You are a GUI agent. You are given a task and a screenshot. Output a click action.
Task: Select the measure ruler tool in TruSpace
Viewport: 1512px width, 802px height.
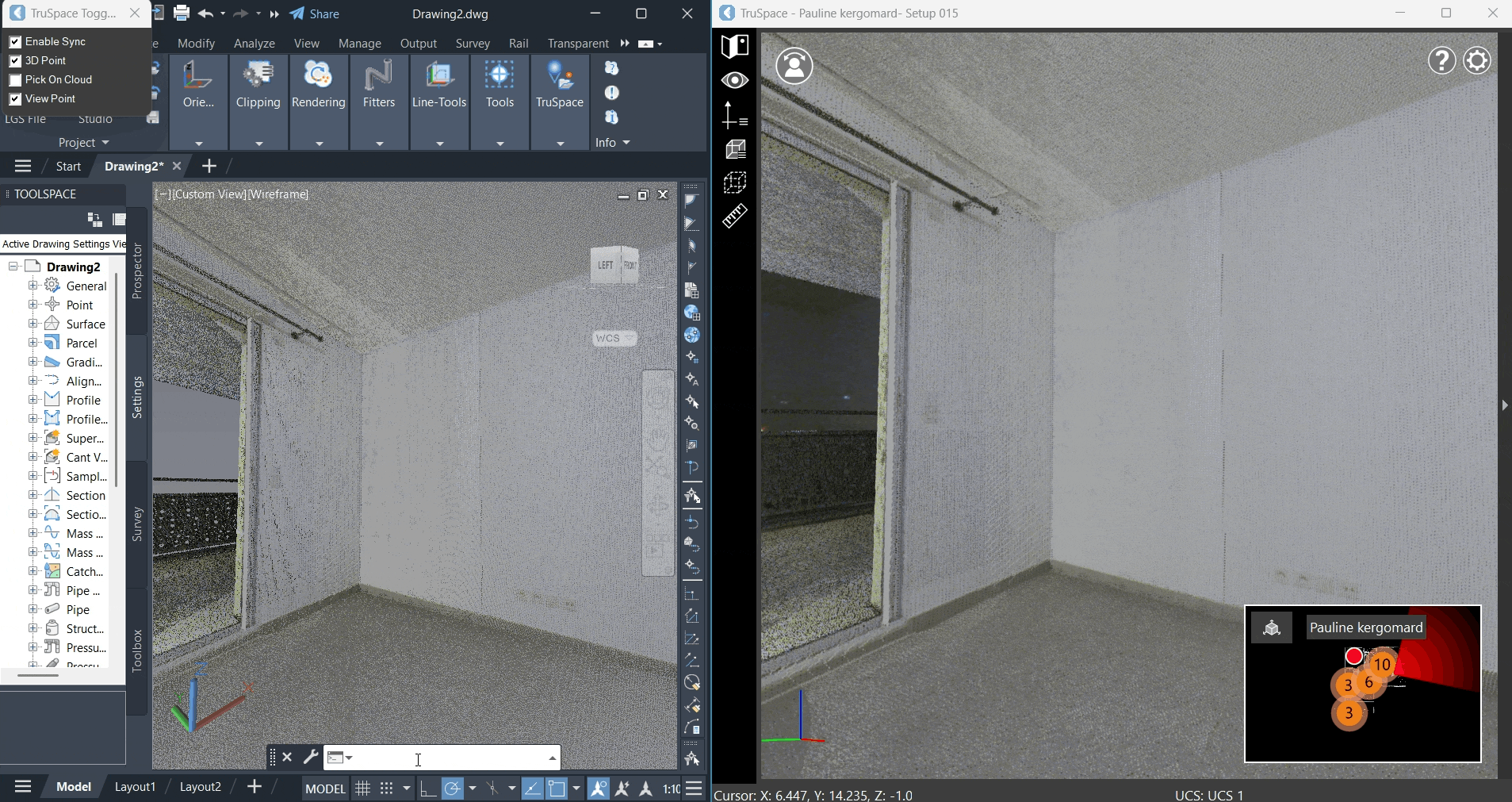pyautogui.click(x=733, y=217)
